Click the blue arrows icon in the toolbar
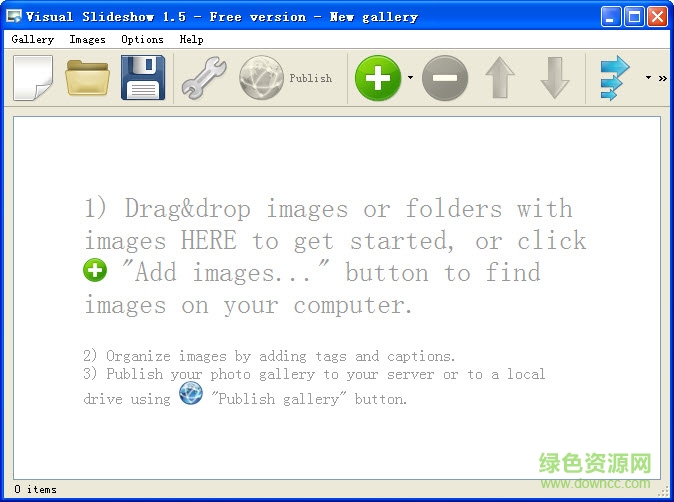This screenshot has height=502, width=674. (x=614, y=78)
